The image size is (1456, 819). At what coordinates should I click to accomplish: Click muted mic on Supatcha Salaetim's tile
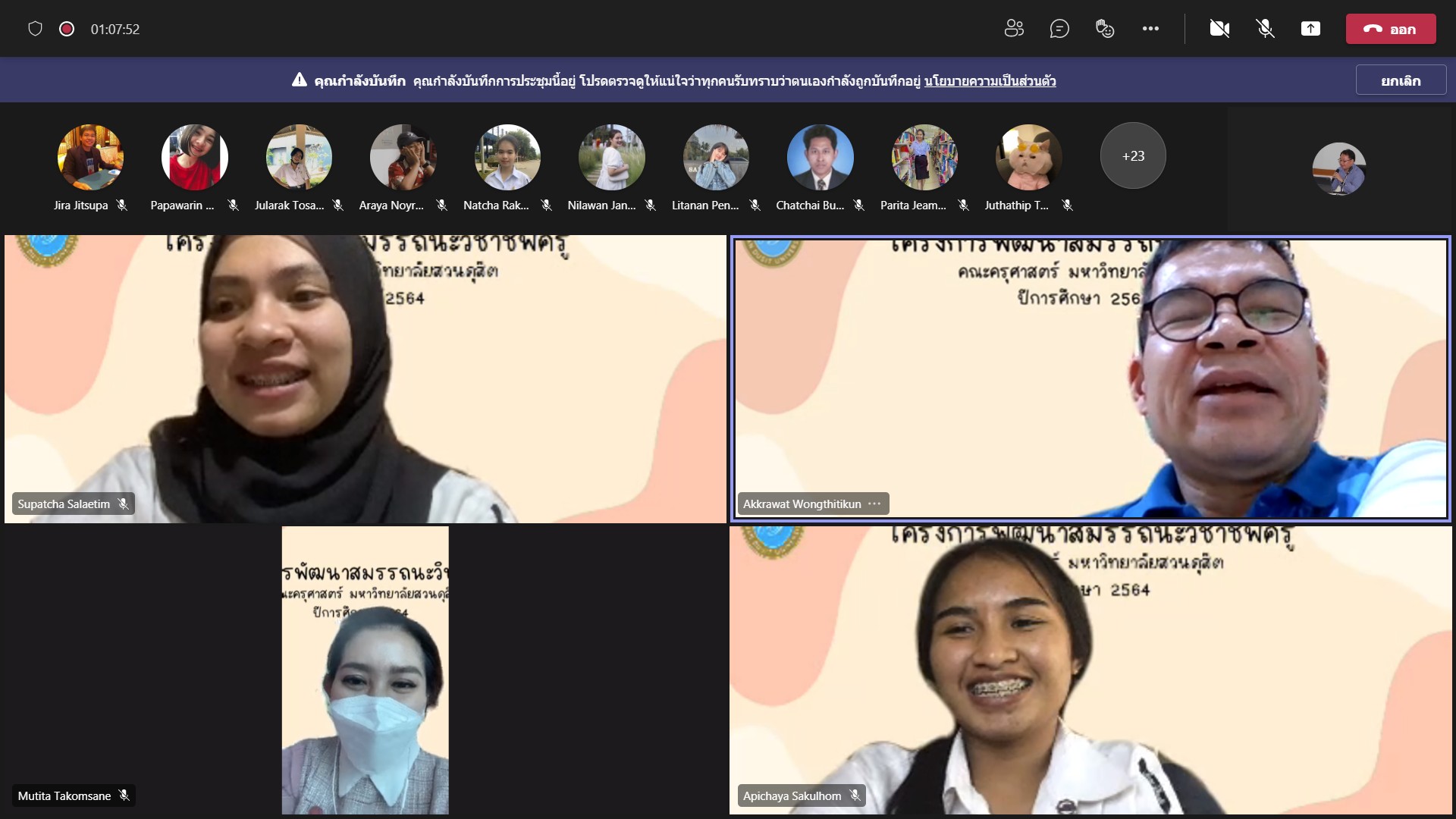click(123, 504)
